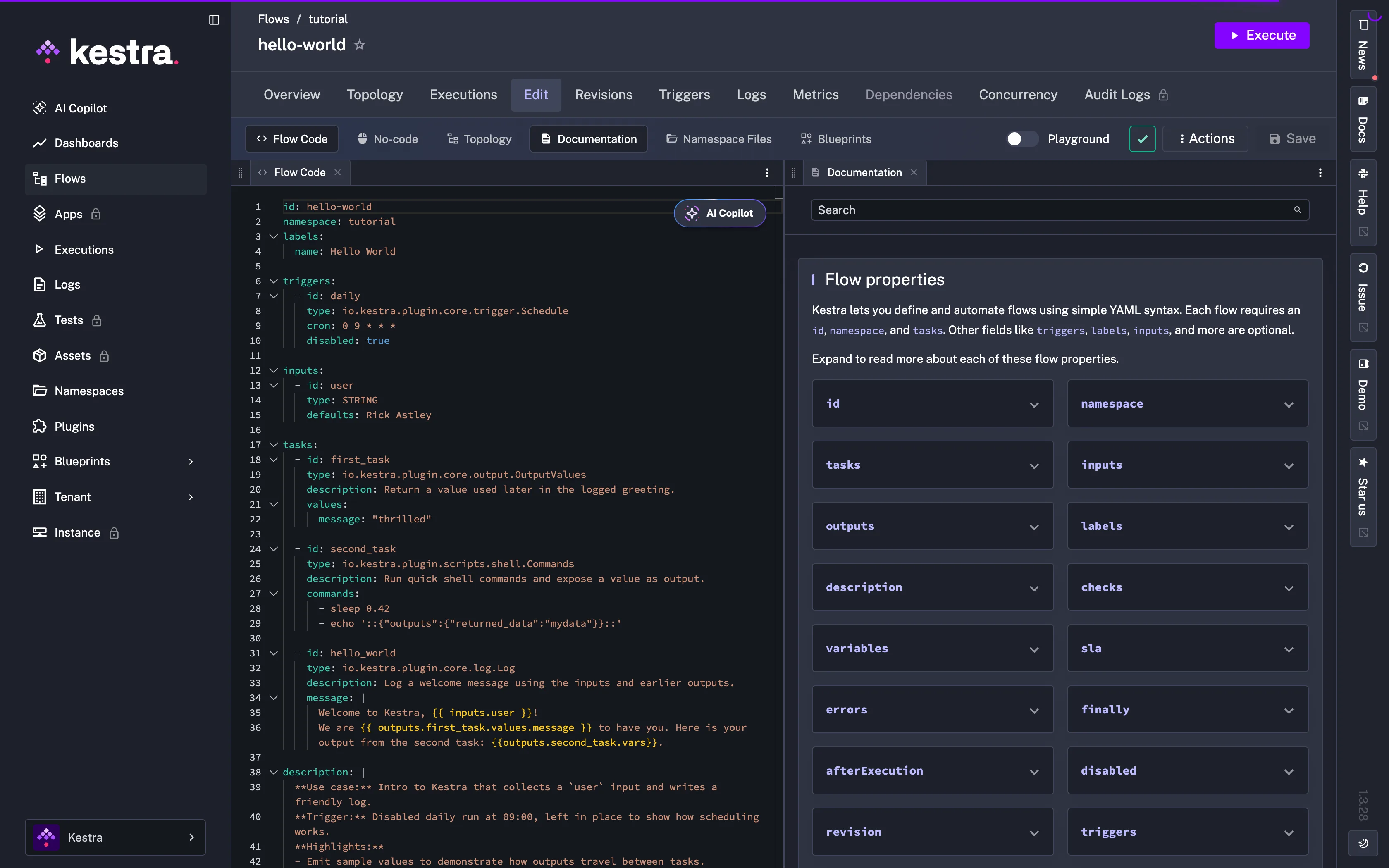Viewport: 1389px width, 868px height.
Task: Open the Issue side link
Action: pos(1363,297)
